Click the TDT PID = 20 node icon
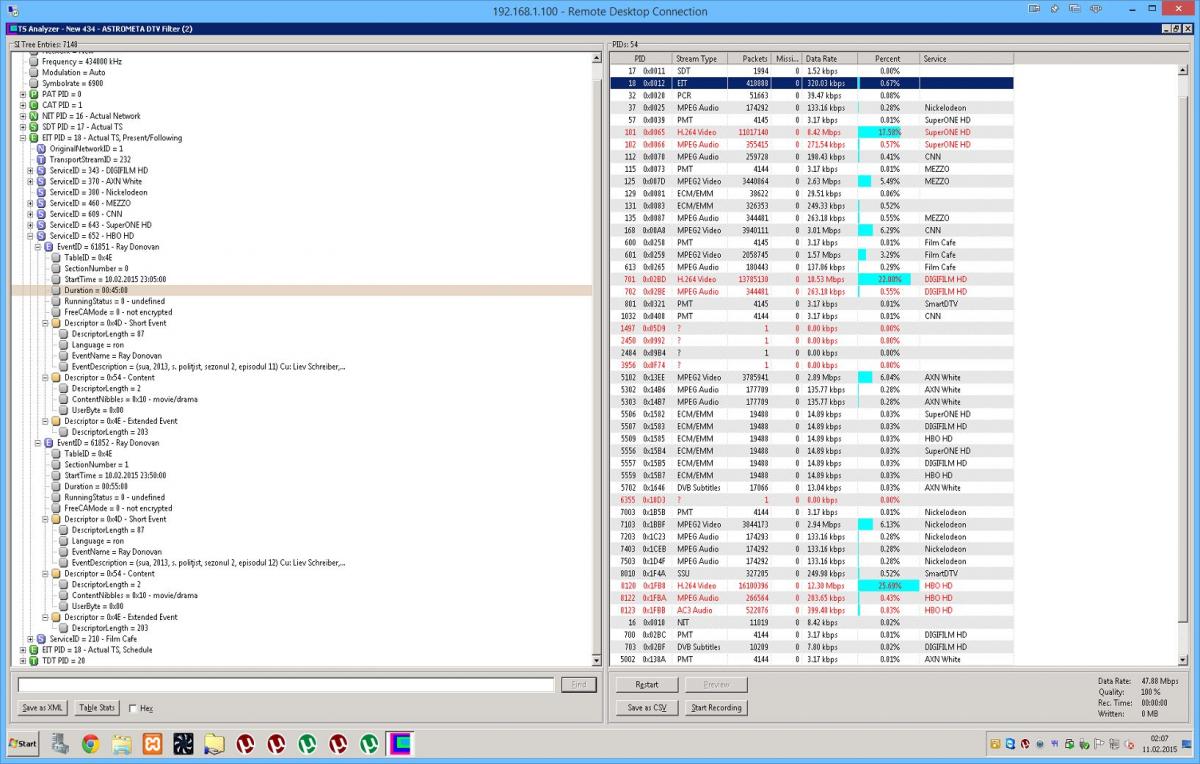 [x=33, y=661]
